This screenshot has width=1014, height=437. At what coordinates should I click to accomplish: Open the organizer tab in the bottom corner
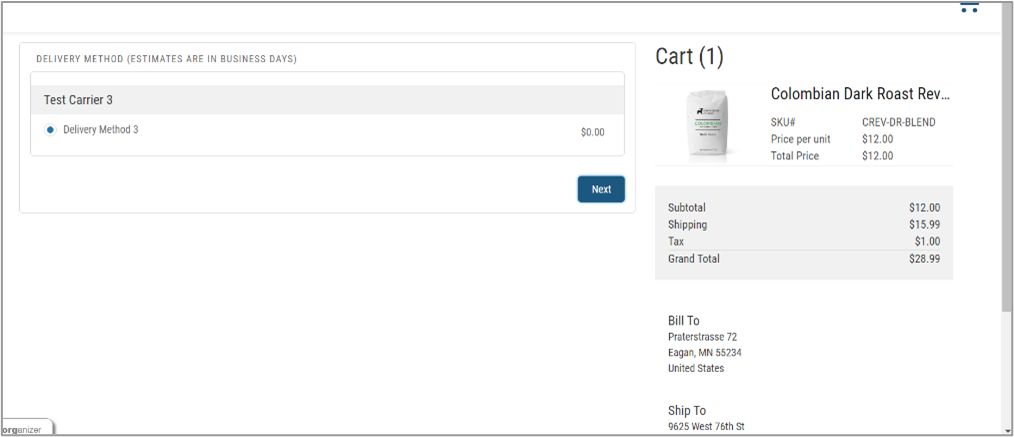26,429
